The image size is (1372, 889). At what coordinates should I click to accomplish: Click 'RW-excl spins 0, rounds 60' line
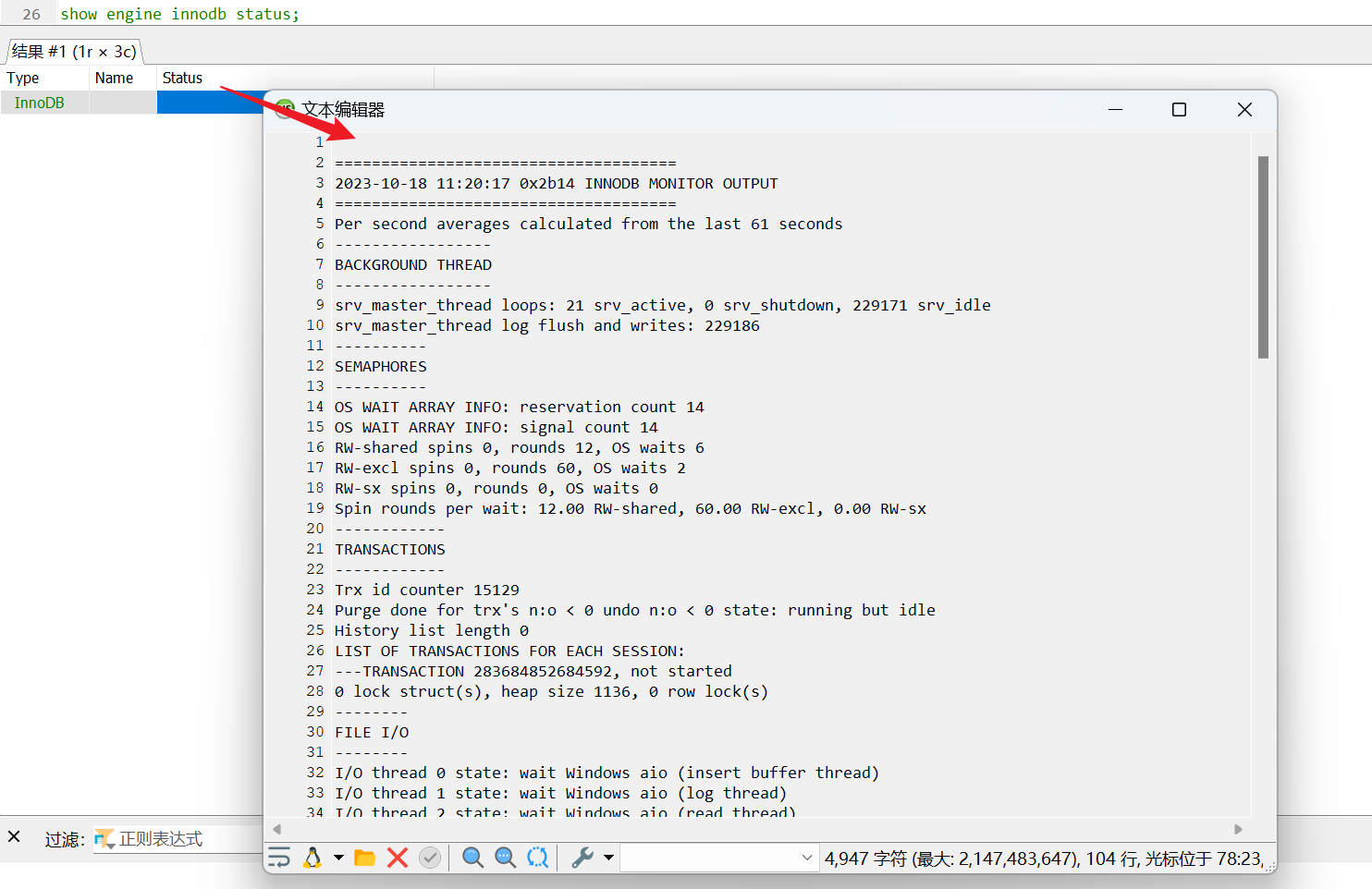(510, 468)
